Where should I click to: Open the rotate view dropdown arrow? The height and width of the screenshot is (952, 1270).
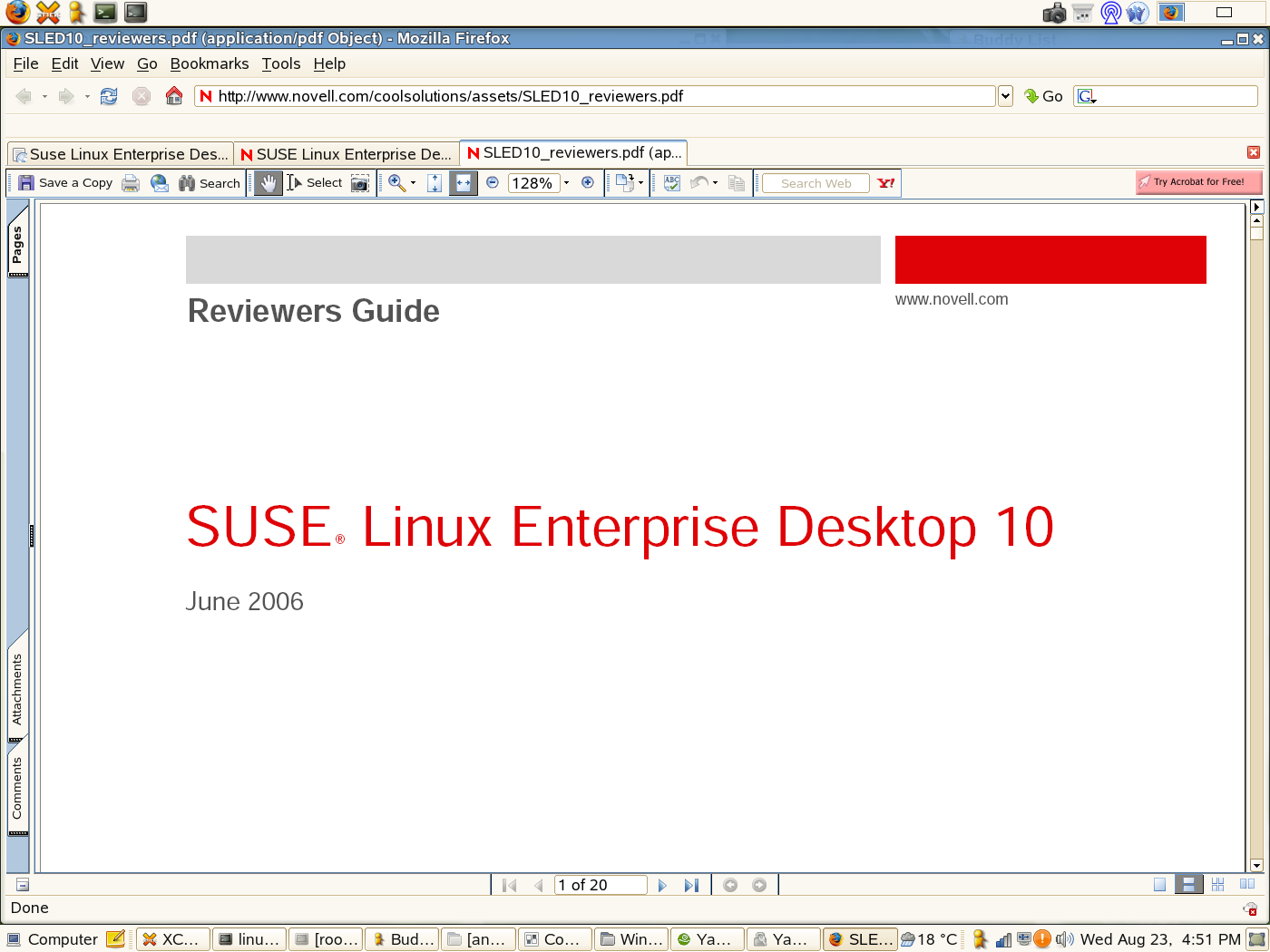(x=641, y=183)
